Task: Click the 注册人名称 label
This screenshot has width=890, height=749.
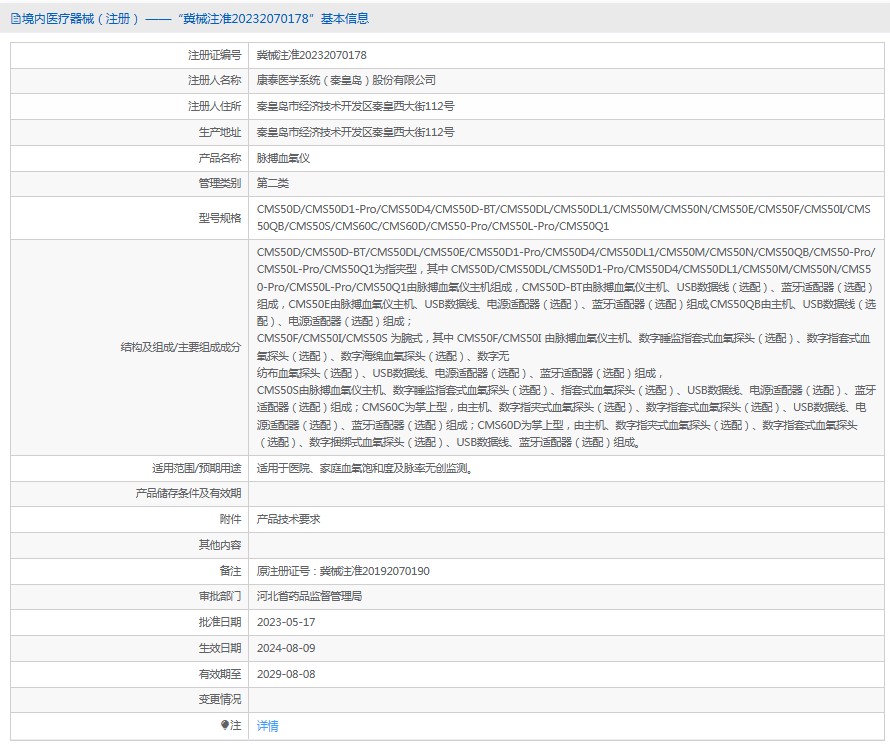Action: (x=215, y=81)
